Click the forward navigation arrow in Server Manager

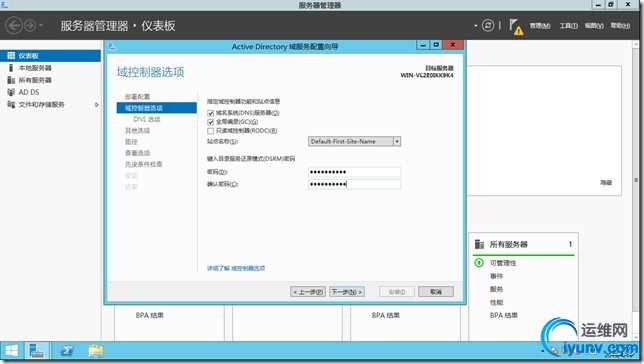[30, 25]
